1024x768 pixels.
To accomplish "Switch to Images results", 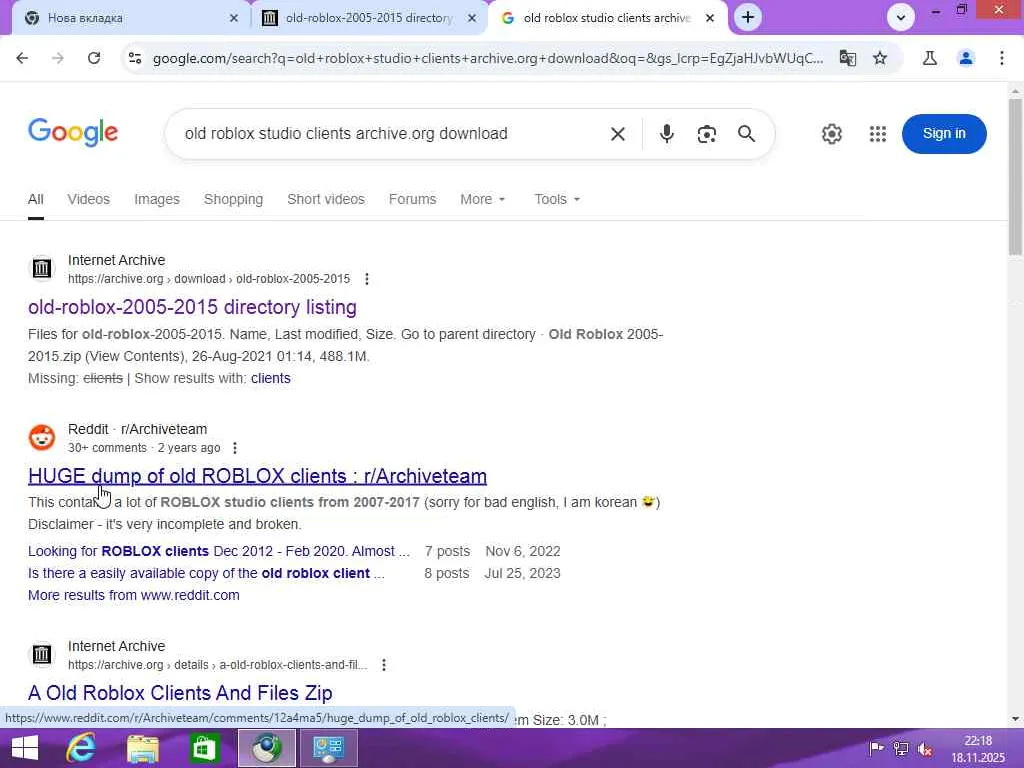I will 157,199.
